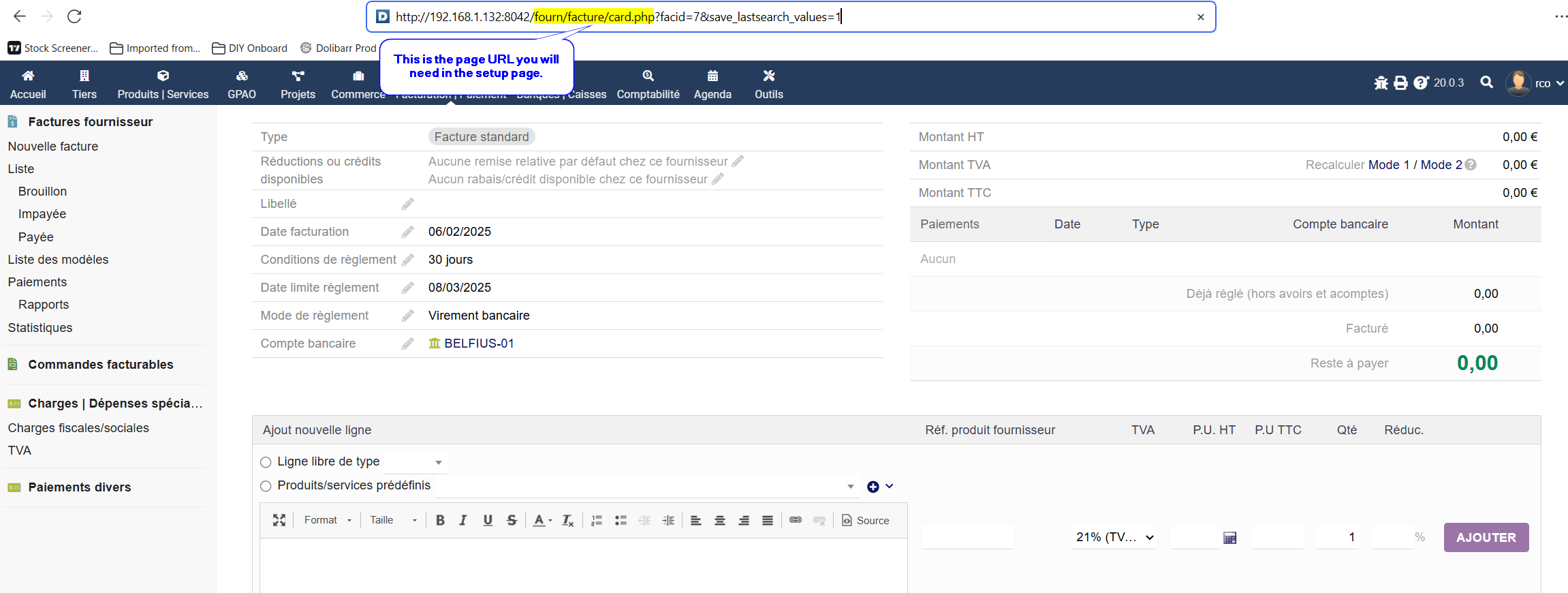Click the insert link icon

point(795,520)
